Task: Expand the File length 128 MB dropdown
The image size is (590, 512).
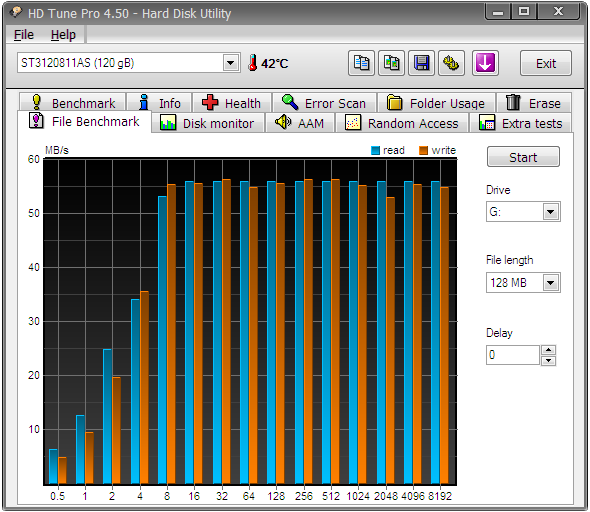Action: [551, 283]
